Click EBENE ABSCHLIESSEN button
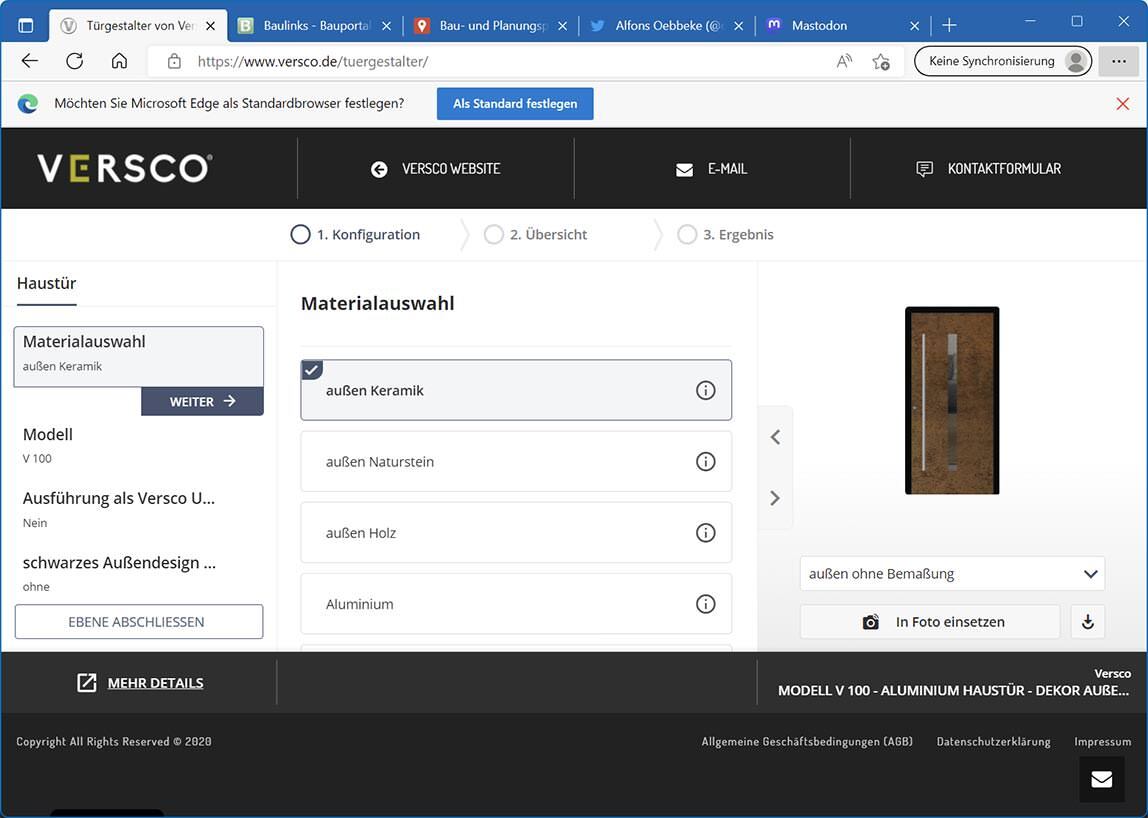Image resolution: width=1148 pixels, height=818 pixels. (138, 622)
